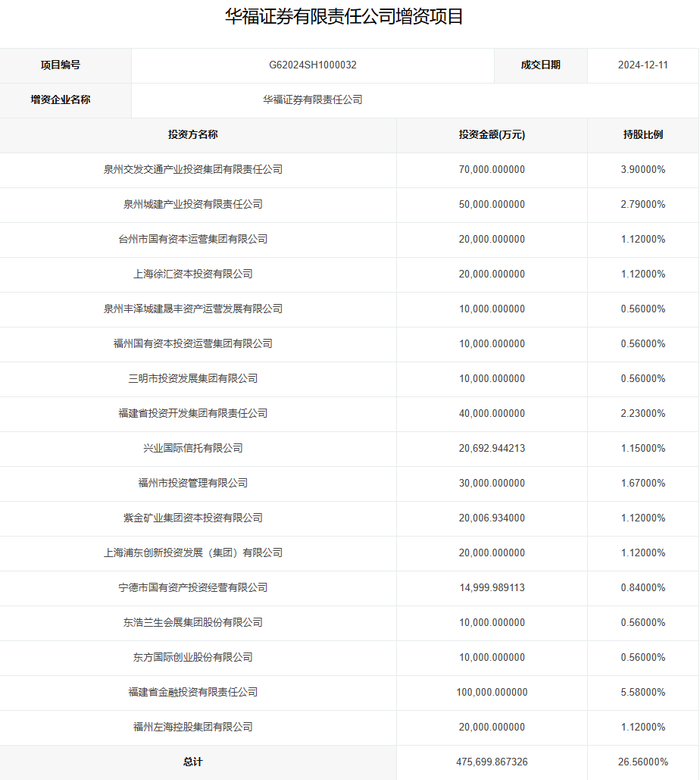Image resolution: width=700 pixels, height=780 pixels.
Task: Click amount 30,000.000000
Action: click(492, 483)
